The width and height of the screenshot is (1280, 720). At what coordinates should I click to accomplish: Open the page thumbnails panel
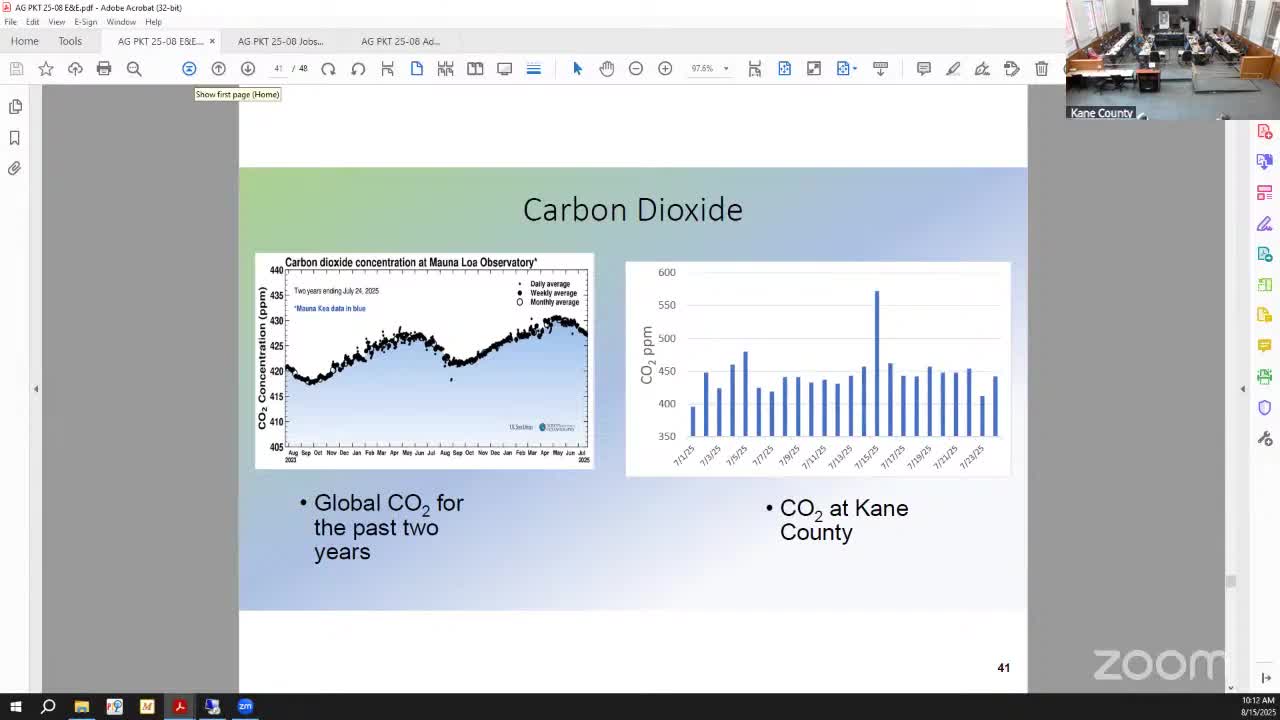15,107
